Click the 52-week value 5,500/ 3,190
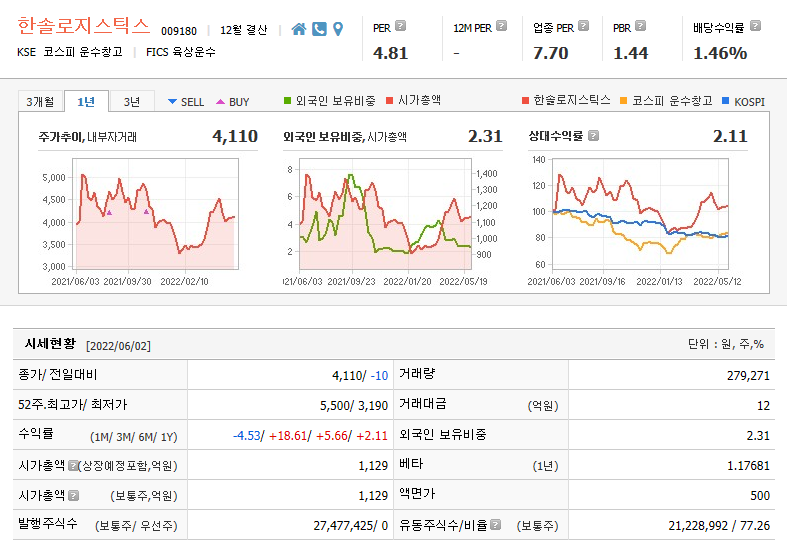Image resolution: width=787 pixels, height=550 pixels. pyautogui.click(x=354, y=405)
